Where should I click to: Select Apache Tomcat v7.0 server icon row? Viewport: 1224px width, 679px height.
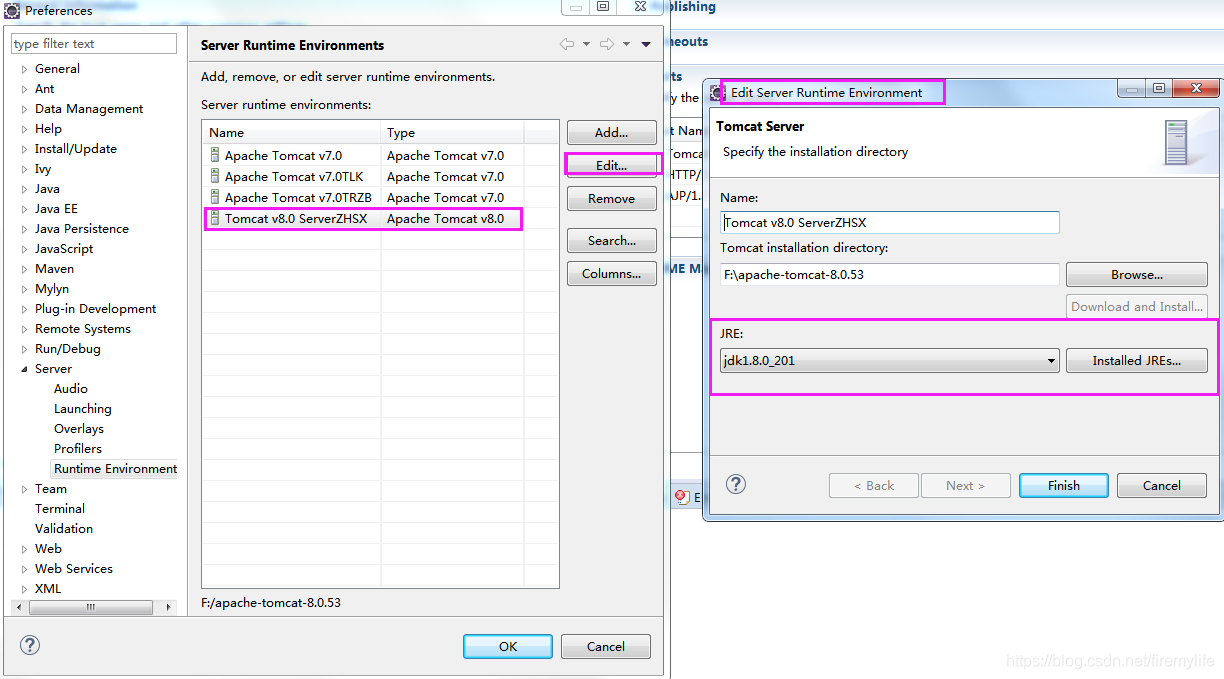click(215, 155)
